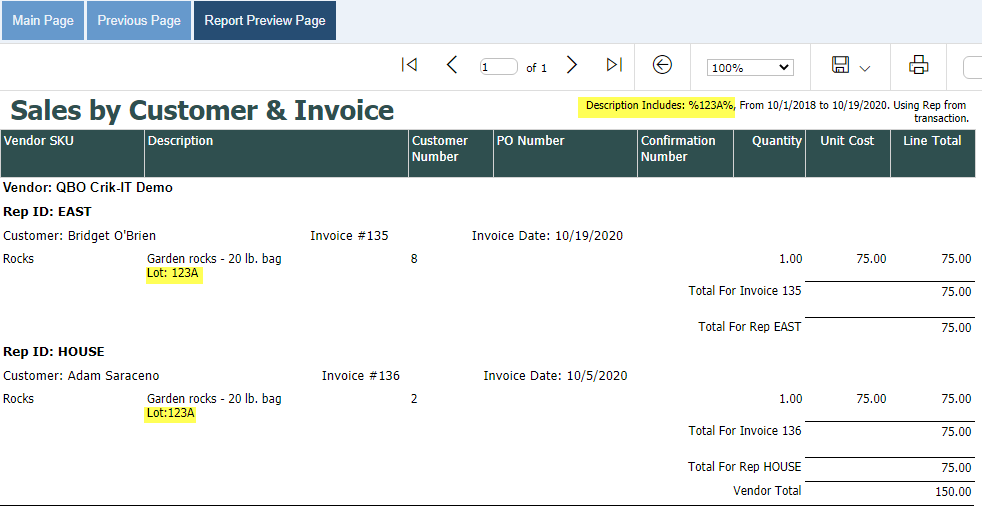
Task: Click the PO Number column header
Action: coord(531,141)
